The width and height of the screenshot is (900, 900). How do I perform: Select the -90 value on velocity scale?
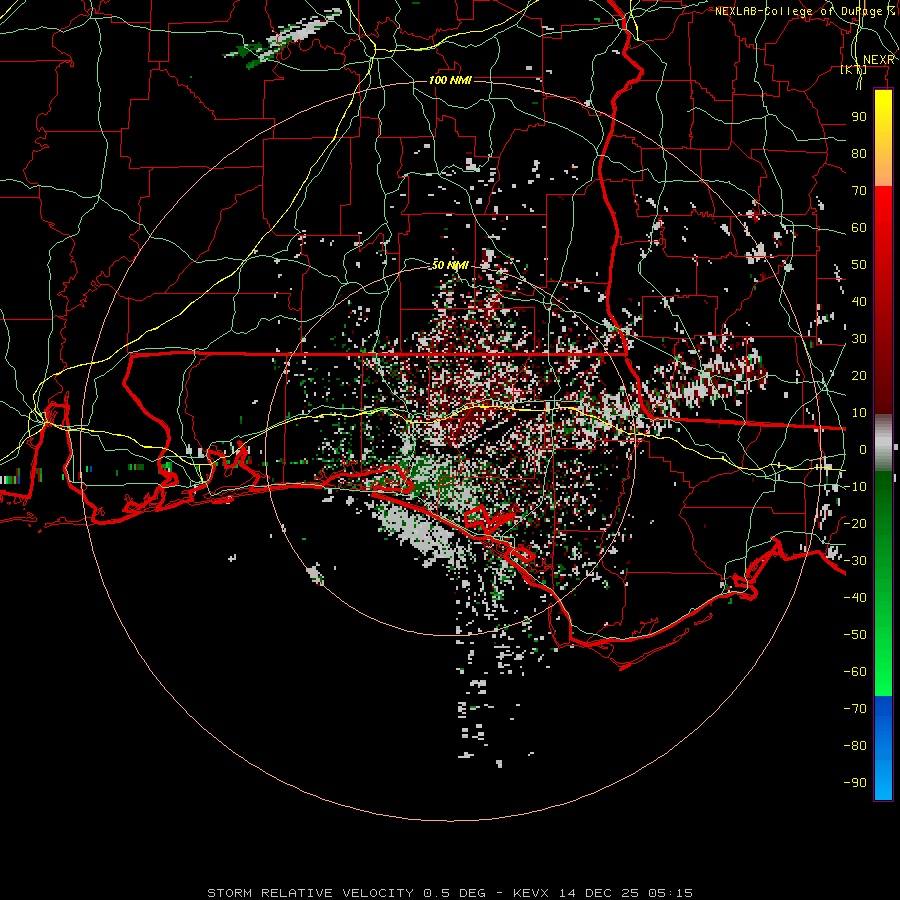855,783
